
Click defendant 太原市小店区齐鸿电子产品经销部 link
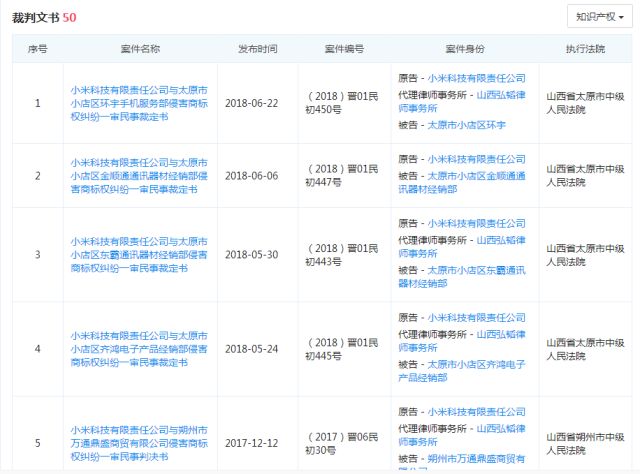pos(462,371)
